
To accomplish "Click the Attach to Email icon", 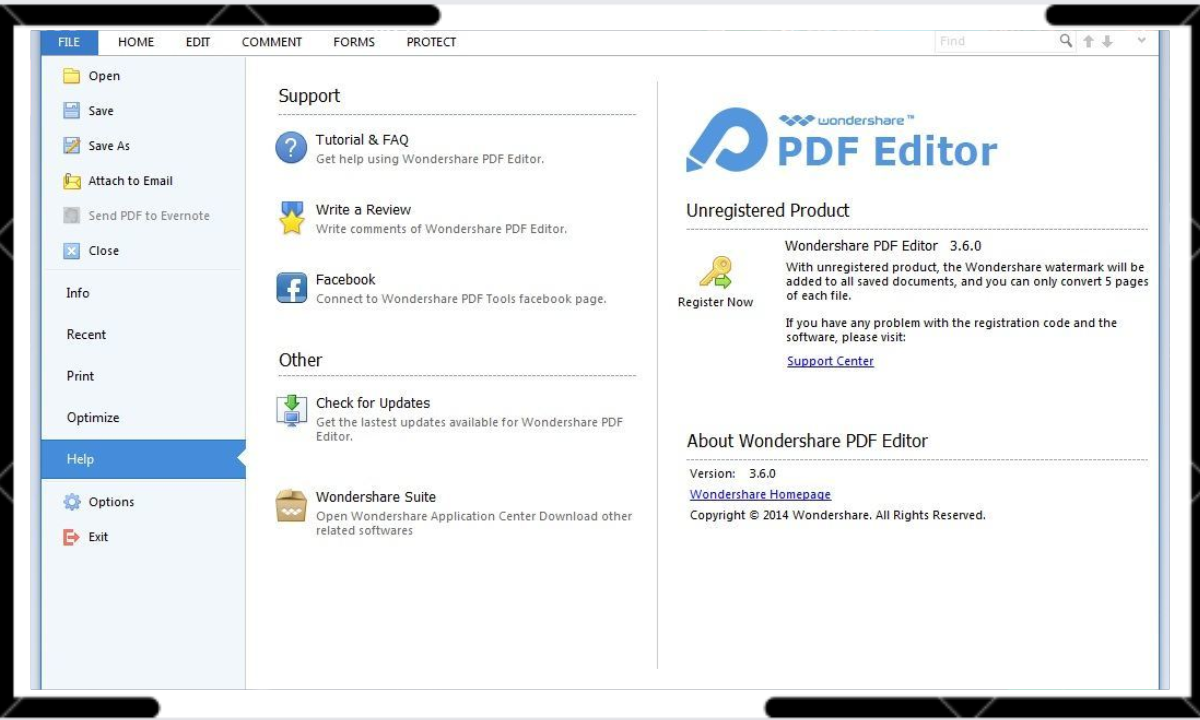I will coord(71,181).
